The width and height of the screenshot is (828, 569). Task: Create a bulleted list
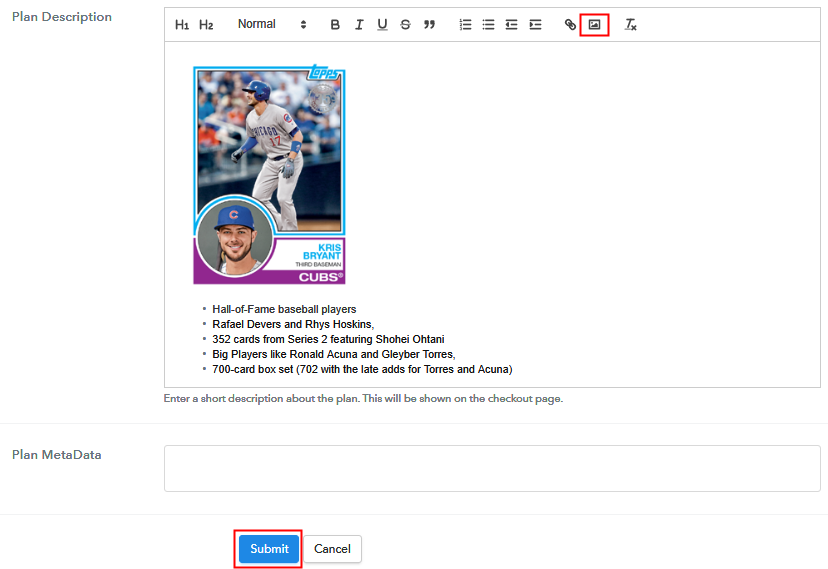[x=488, y=25]
